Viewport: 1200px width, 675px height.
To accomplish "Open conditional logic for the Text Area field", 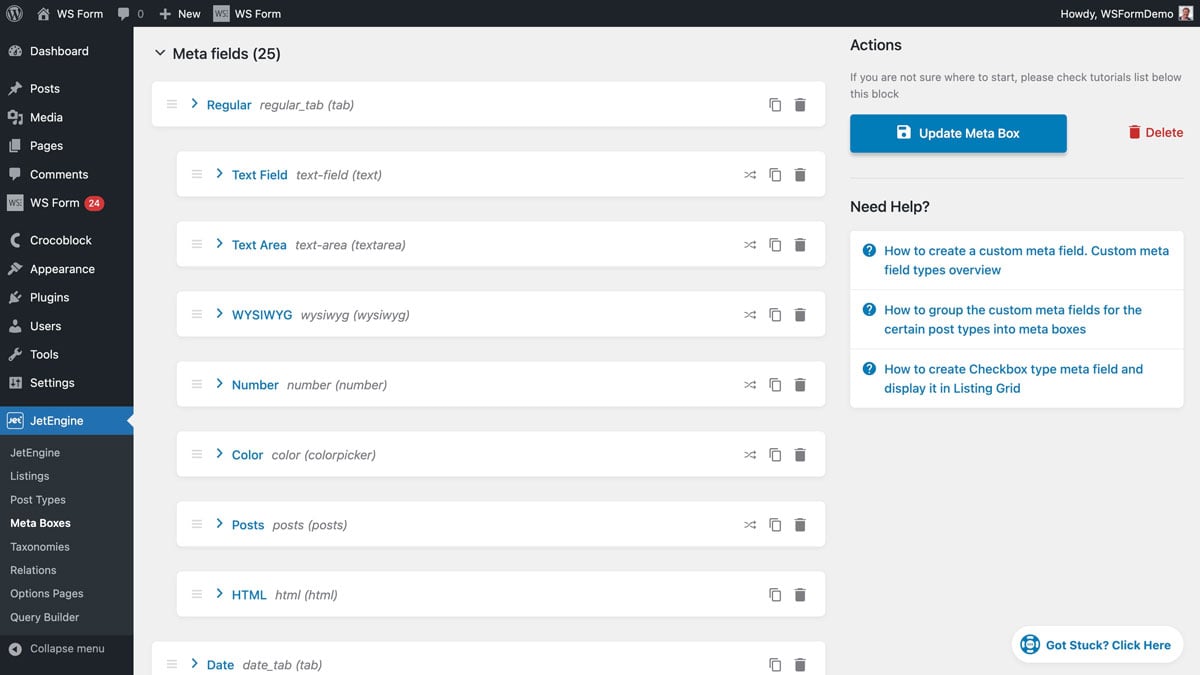I will click(750, 244).
